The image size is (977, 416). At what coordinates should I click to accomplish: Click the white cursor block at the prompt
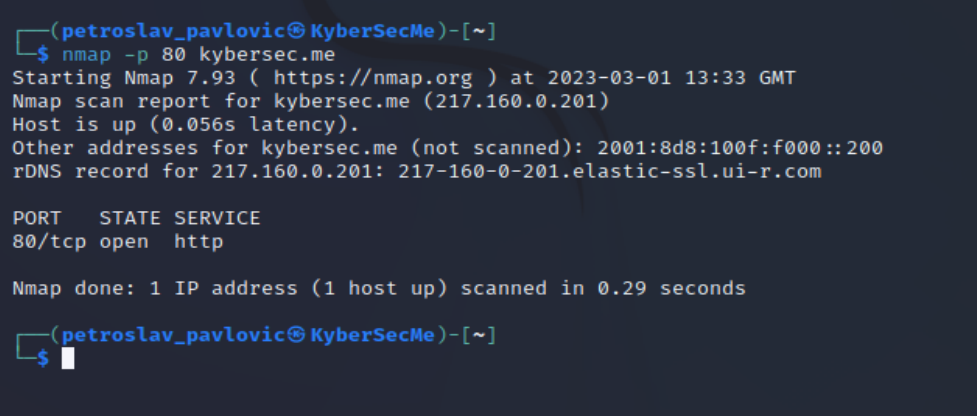(67, 358)
